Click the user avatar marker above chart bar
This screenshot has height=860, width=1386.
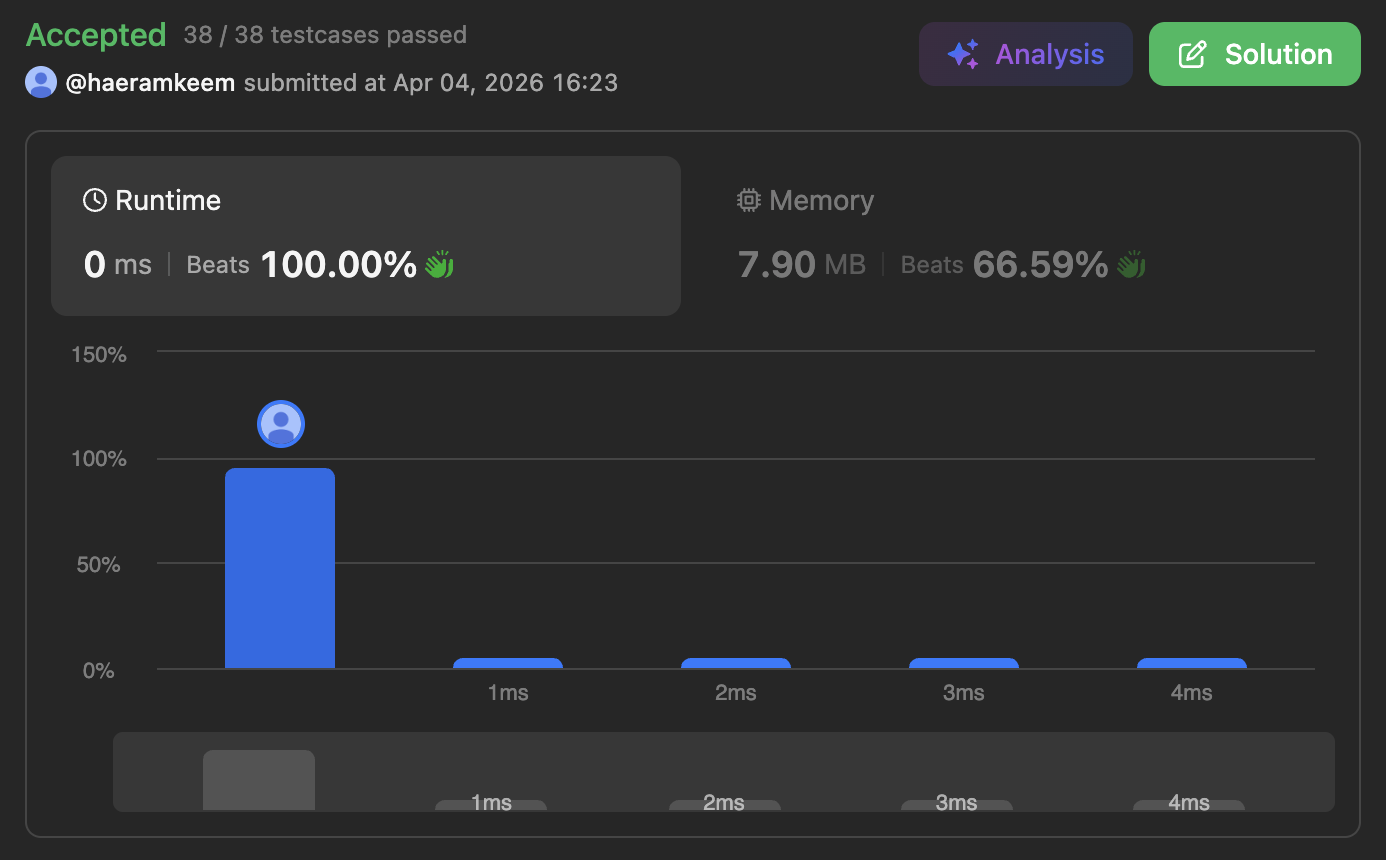[281, 424]
